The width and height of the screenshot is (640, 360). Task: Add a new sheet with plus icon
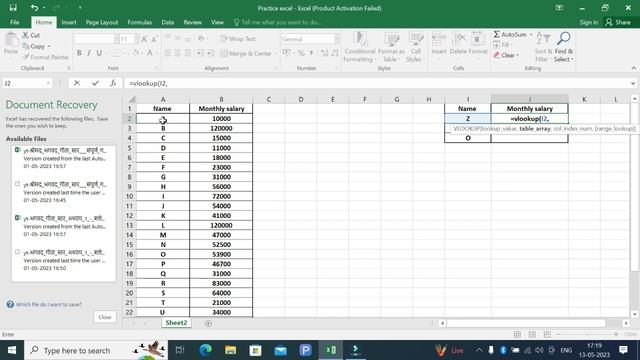coord(208,323)
